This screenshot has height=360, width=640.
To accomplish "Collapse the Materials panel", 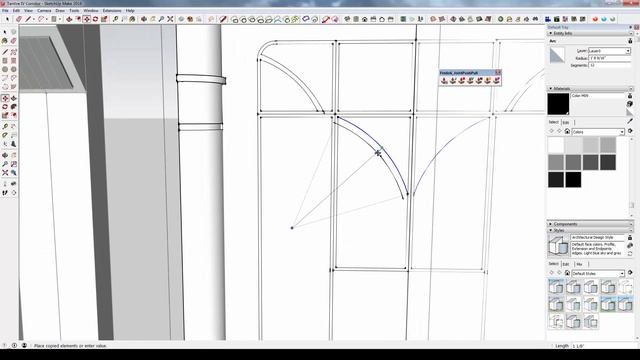I will 551,89.
